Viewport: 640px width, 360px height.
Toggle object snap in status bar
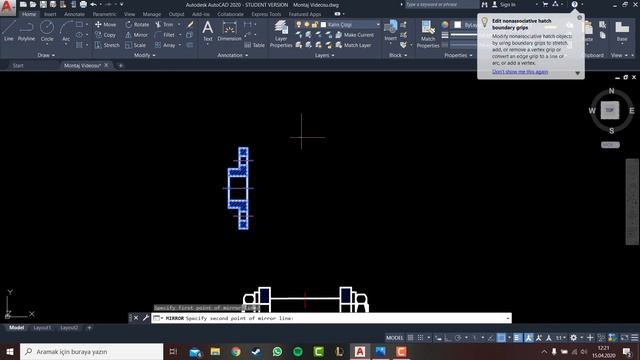(x=501, y=338)
